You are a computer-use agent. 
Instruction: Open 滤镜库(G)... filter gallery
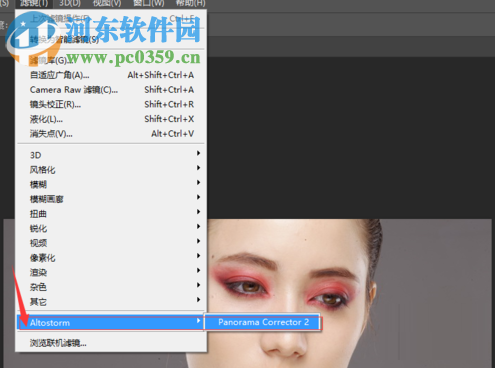[x=111, y=61]
